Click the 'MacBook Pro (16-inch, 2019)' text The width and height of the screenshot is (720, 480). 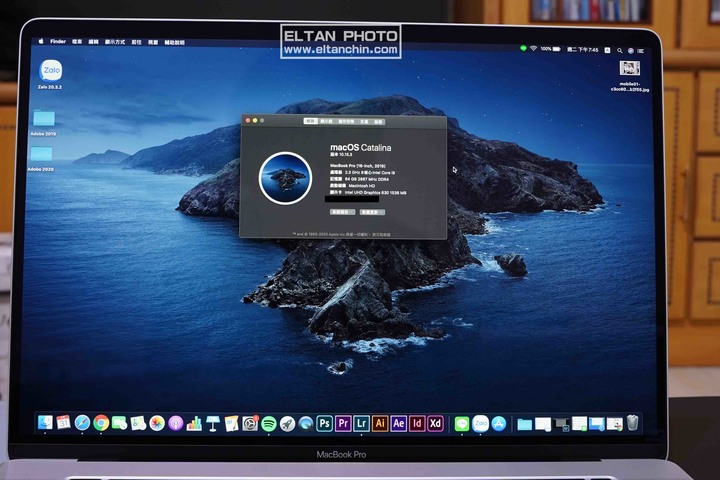click(x=358, y=165)
